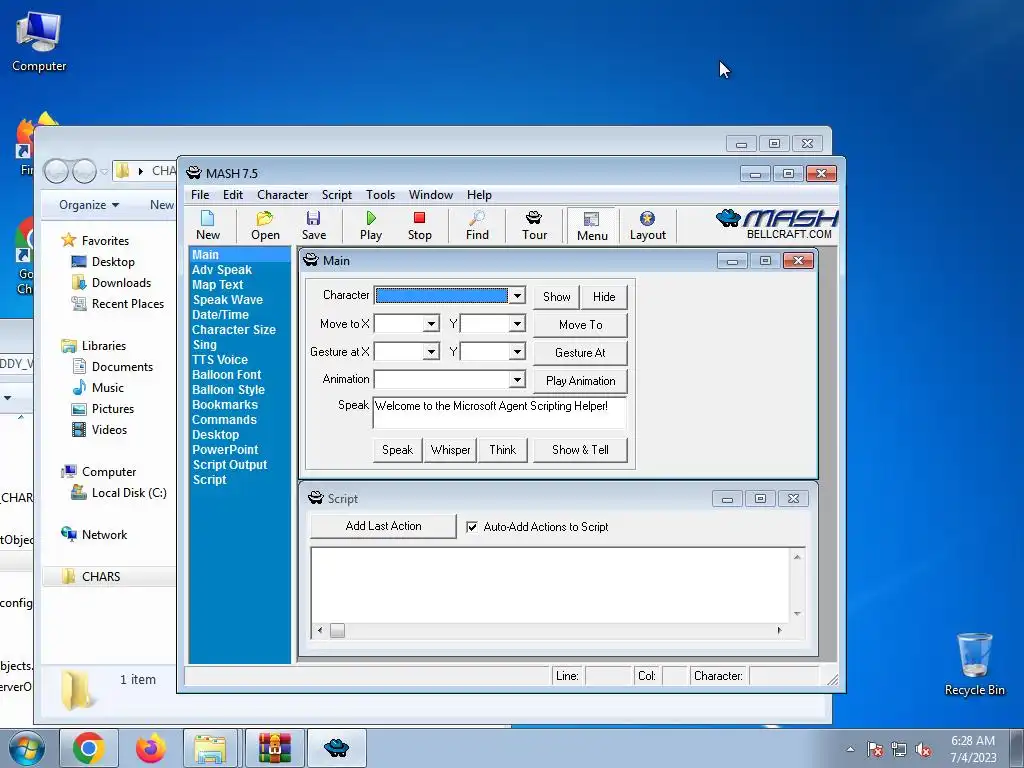The height and width of the screenshot is (768, 1024).
Task: Click the MASH taskbar button
Action: pos(336,748)
